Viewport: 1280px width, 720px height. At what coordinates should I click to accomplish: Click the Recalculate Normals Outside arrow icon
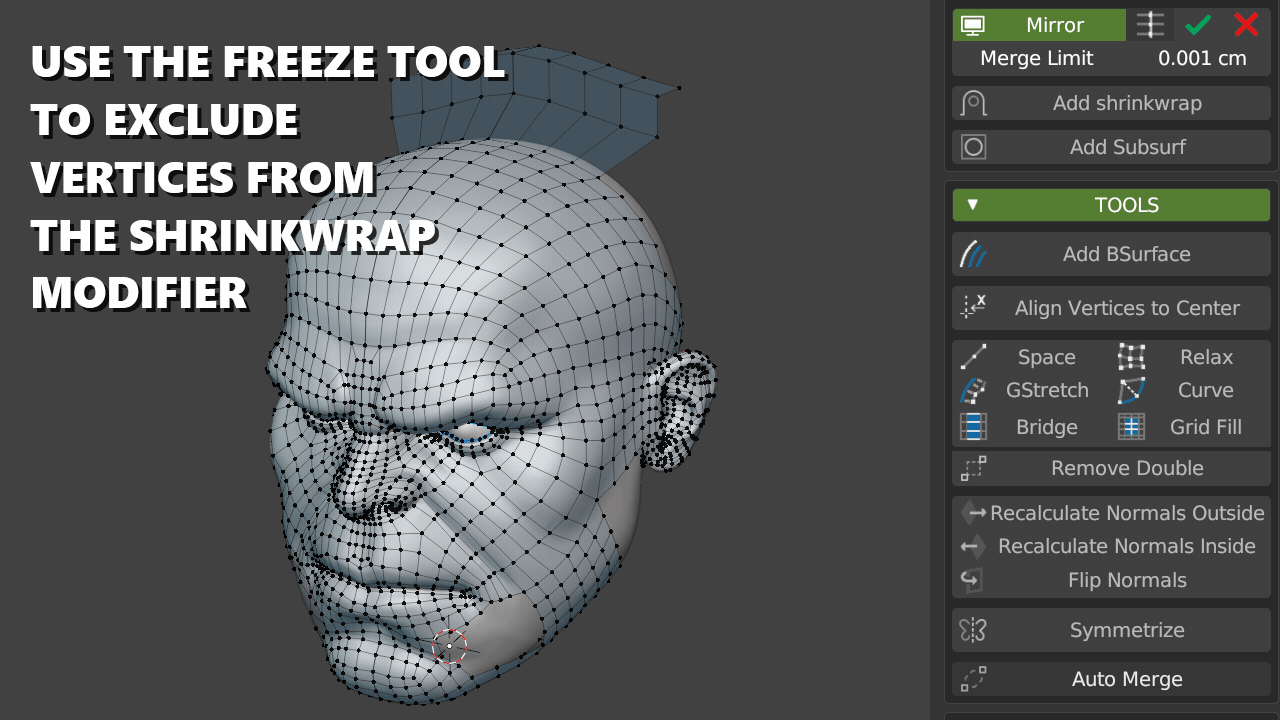973,513
